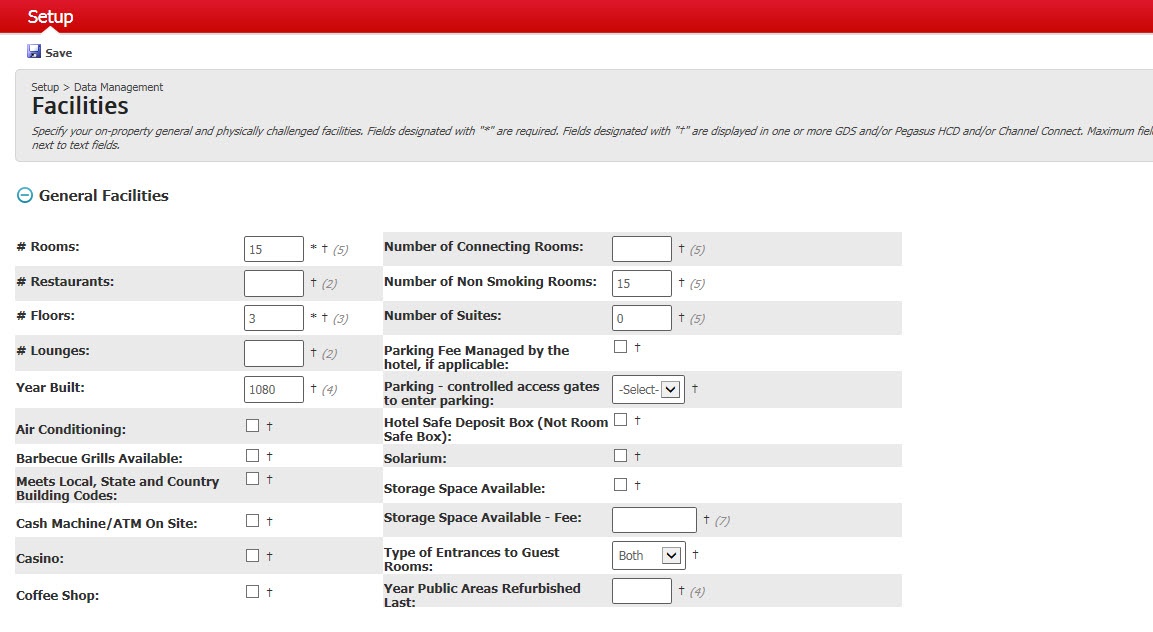Click the Setup header title
The width and height of the screenshot is (1153, 632).
click(50, 16)
